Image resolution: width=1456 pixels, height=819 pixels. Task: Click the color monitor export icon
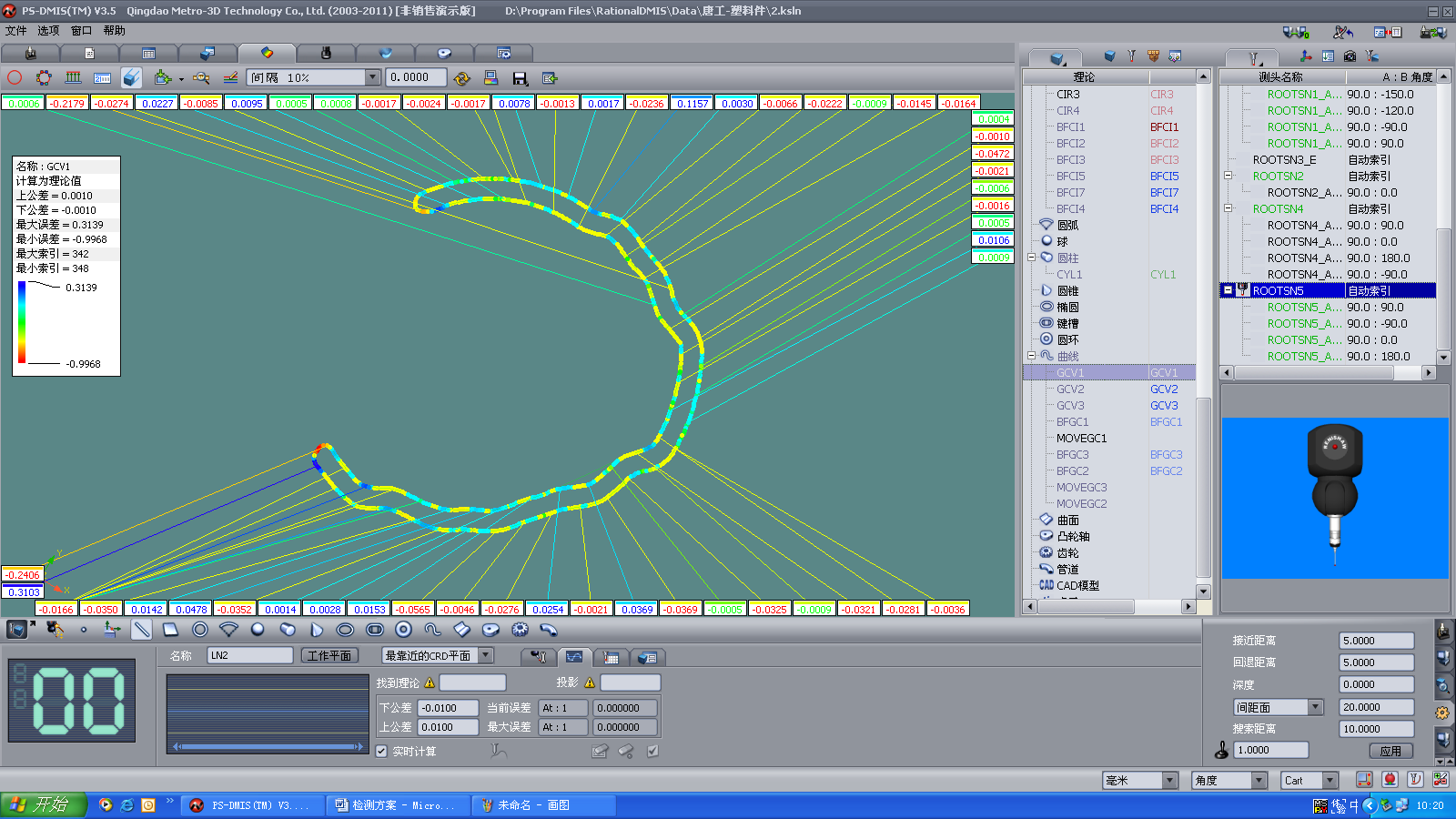point(491,78)
